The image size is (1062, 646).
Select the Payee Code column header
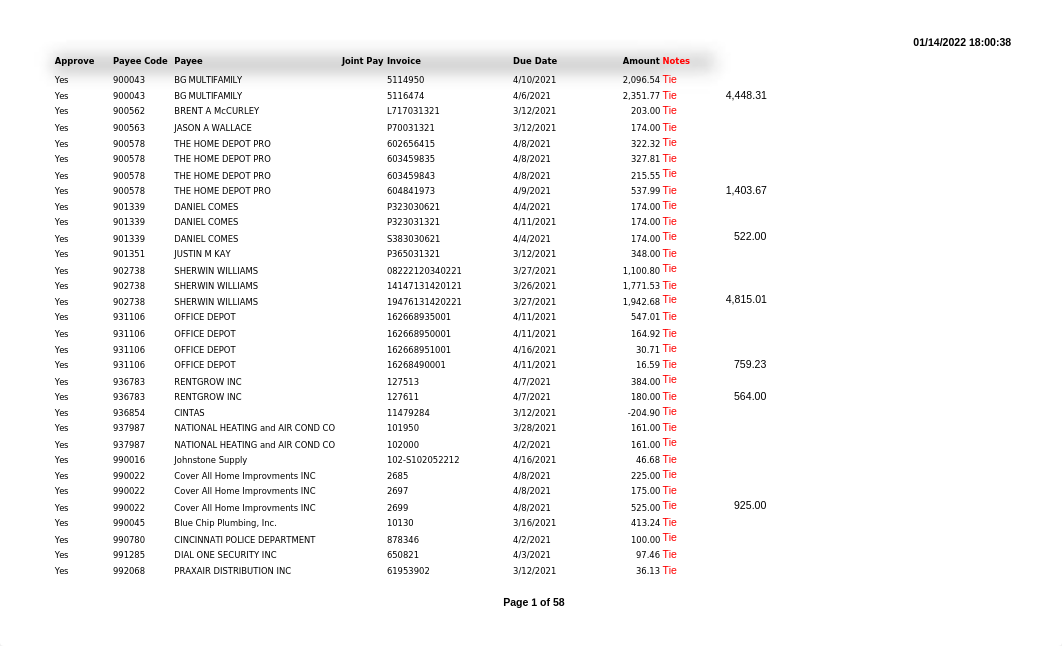140,61
